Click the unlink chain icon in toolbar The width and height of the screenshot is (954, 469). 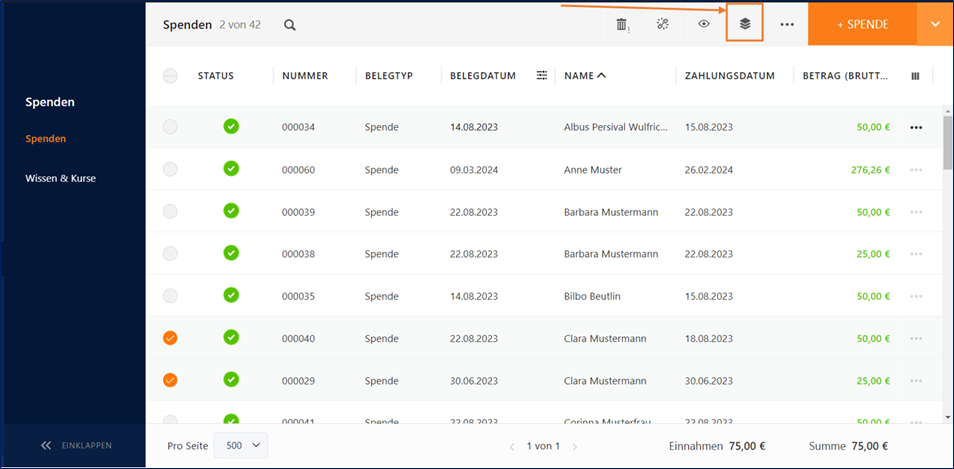[663, 24]
